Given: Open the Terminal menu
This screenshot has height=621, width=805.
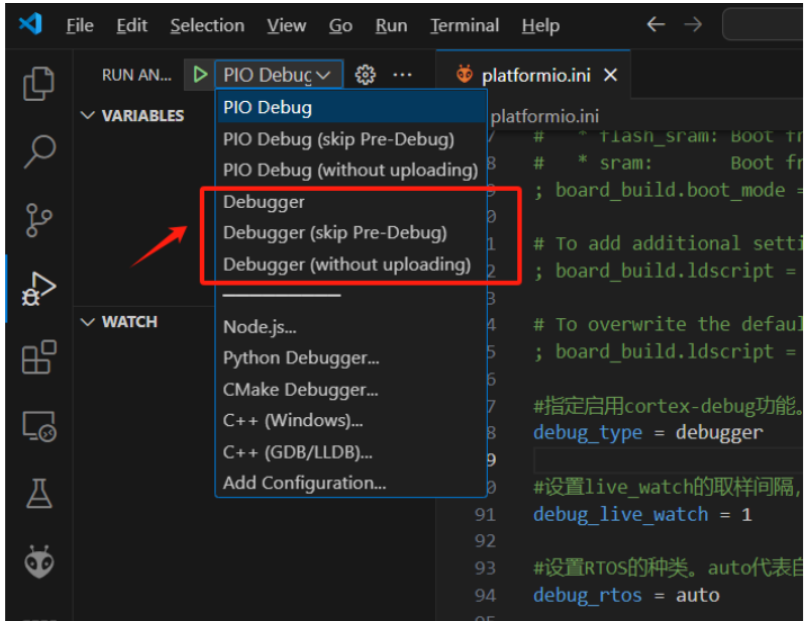Looking at the screenshot, I should (x=465, y=25).
